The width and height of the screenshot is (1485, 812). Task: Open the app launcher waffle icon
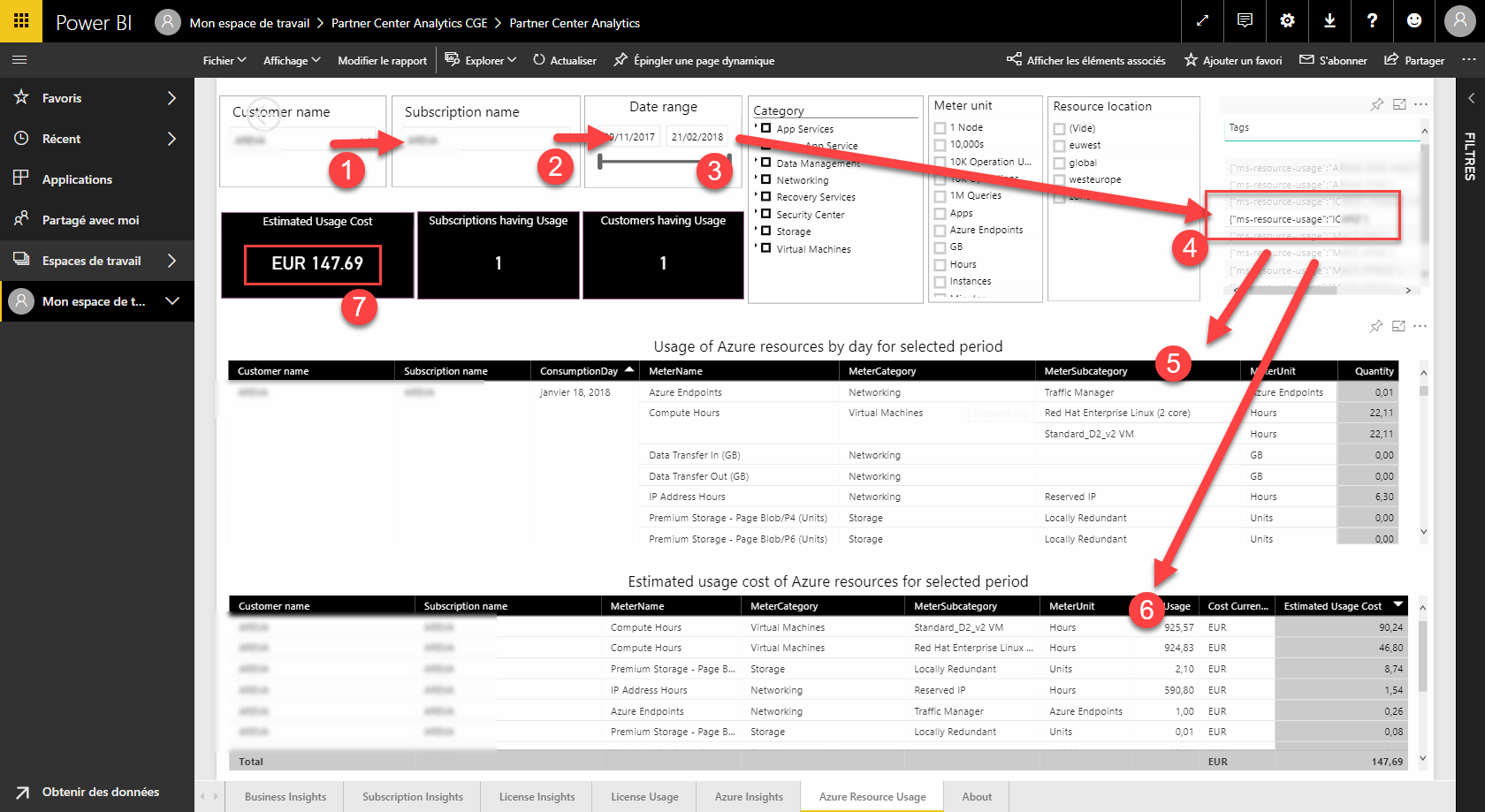21,20
